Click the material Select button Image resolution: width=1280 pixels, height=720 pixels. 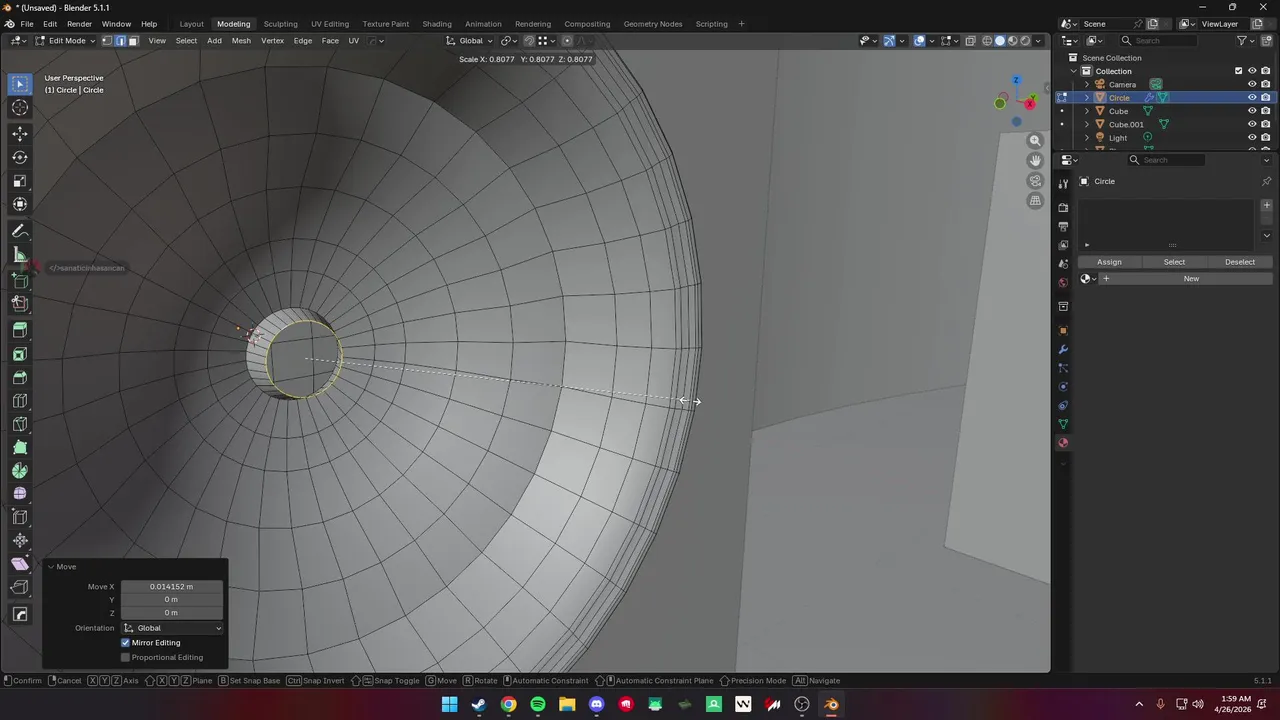tap(1174, 262)
